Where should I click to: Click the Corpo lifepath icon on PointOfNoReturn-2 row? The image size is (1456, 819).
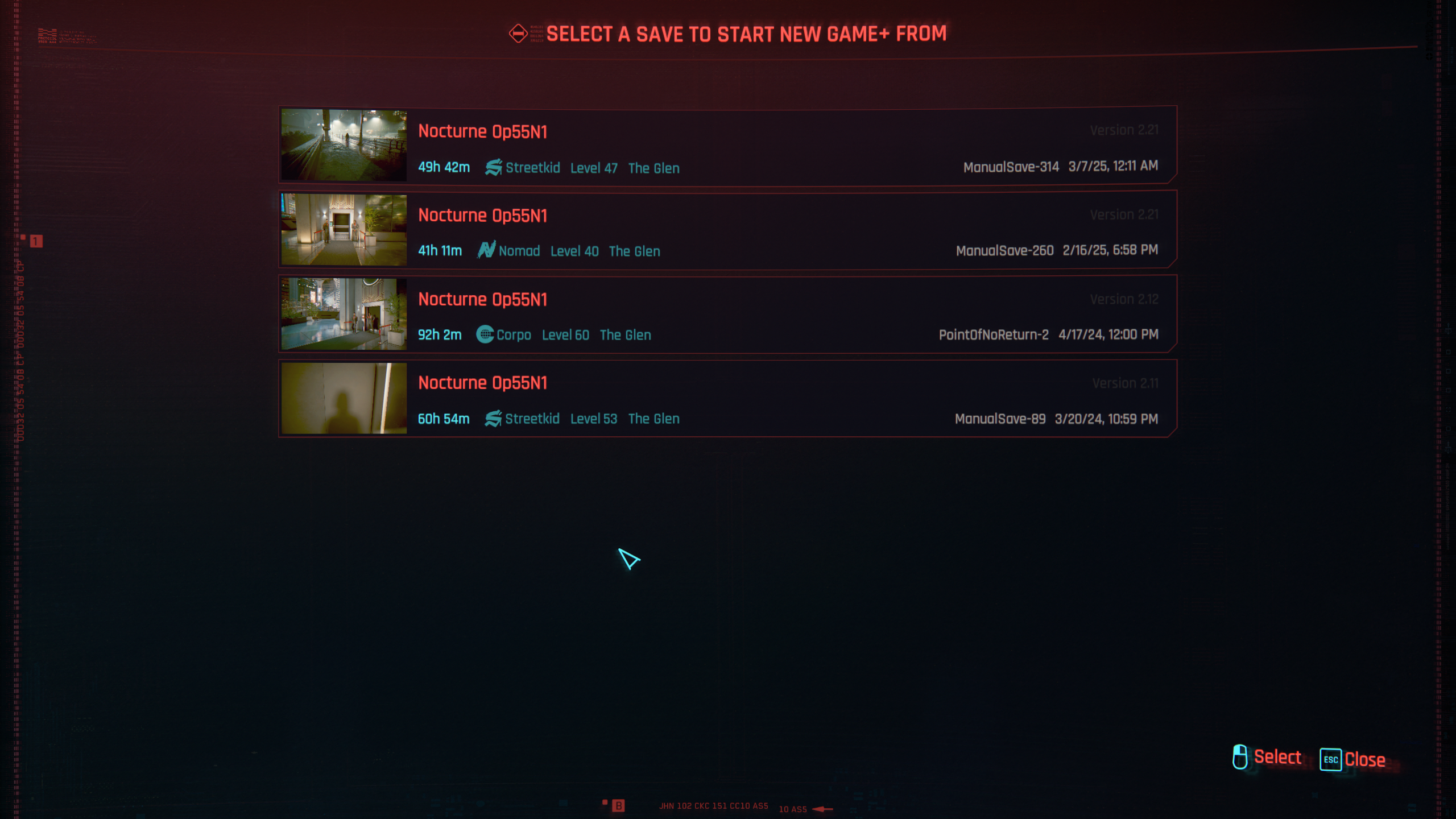click(485, 334)
